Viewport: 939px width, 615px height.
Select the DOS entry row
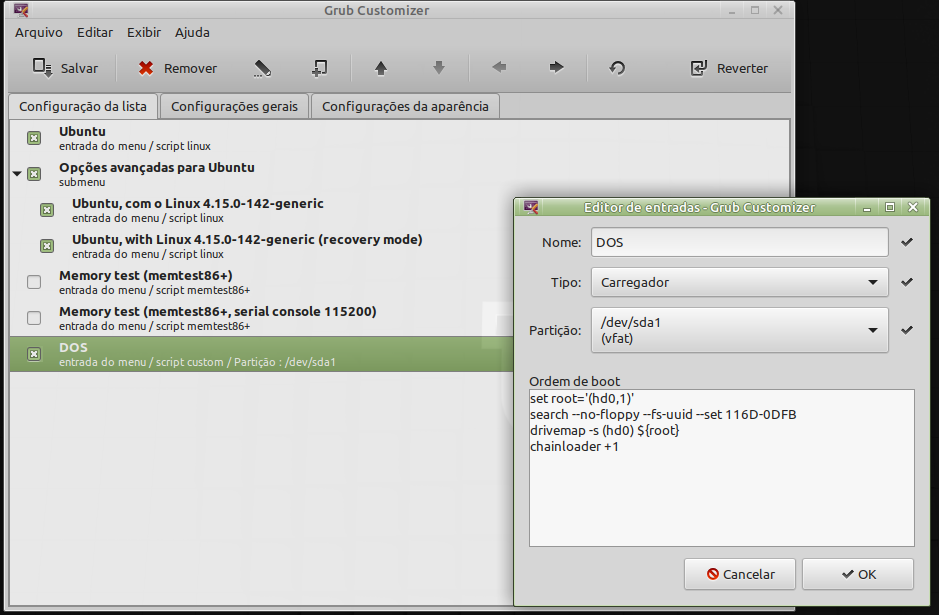[261, 354]
